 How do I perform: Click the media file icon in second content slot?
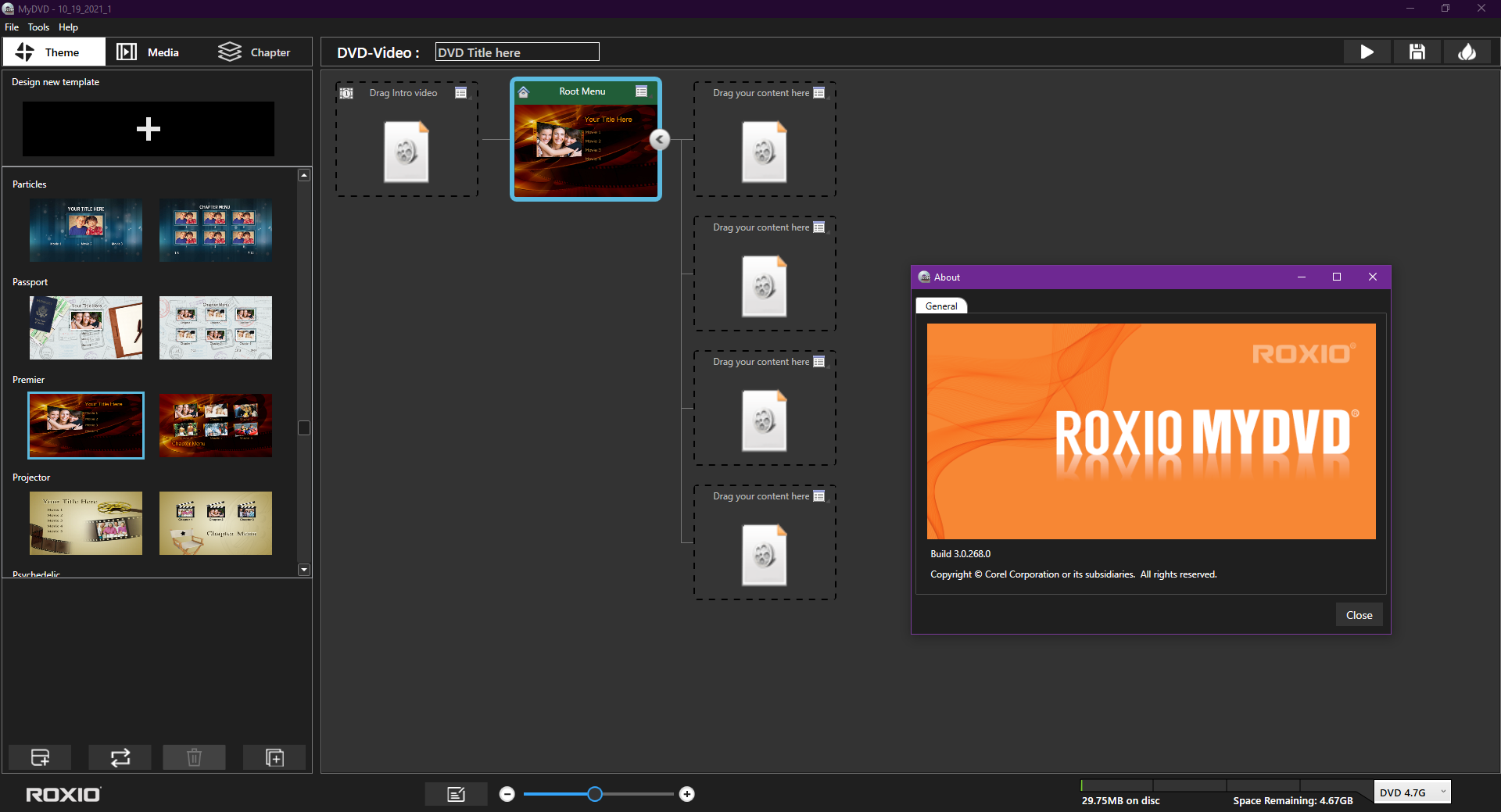click(x=764, y=286)
